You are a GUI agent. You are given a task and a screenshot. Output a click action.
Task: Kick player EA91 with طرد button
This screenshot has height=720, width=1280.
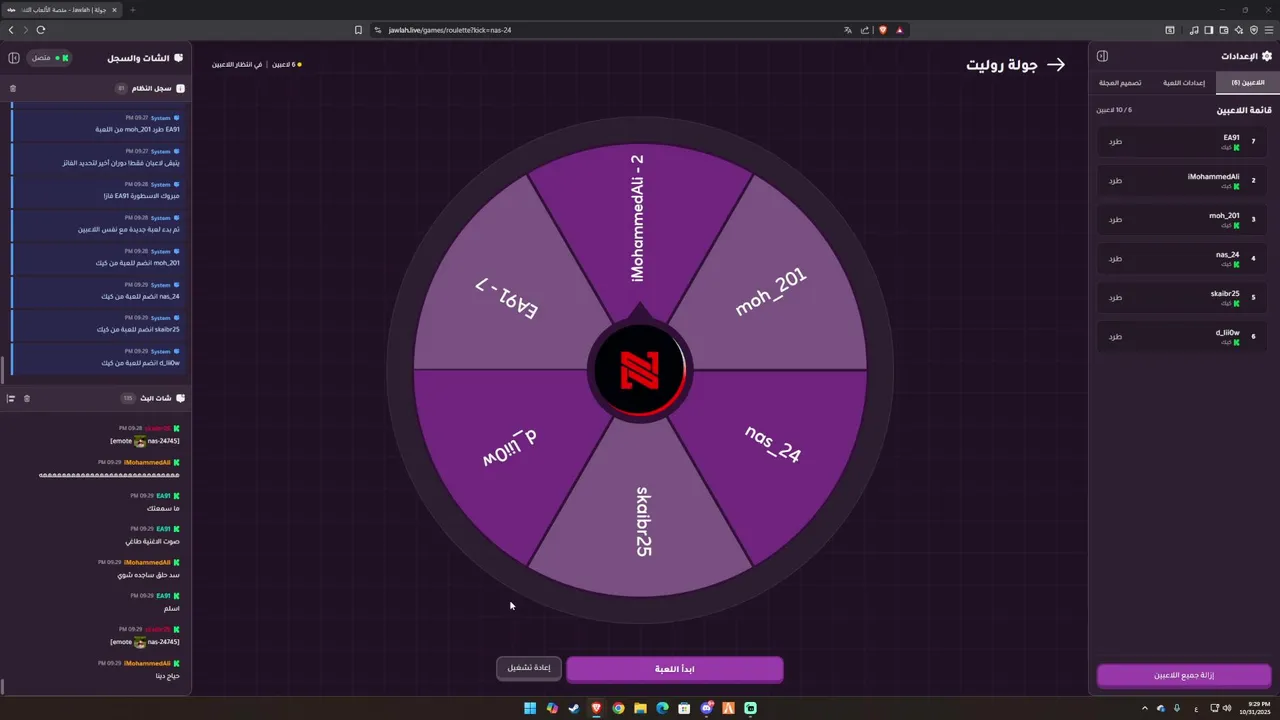click(1114, 142)
